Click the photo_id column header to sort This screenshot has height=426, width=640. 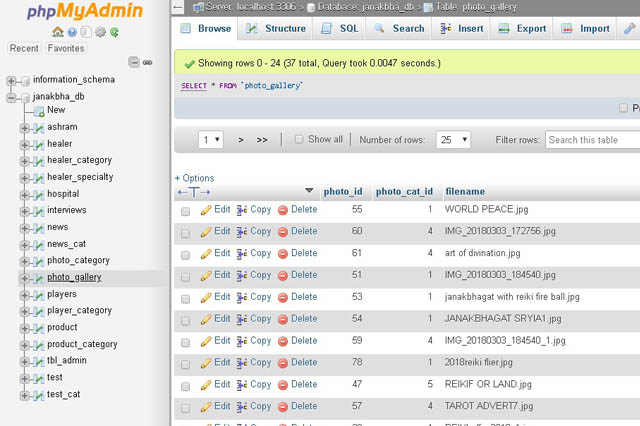click(343, 191)
